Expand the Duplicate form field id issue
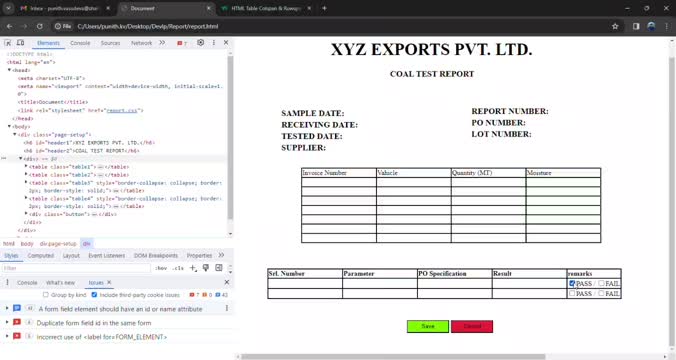 [x=6, y=322]
